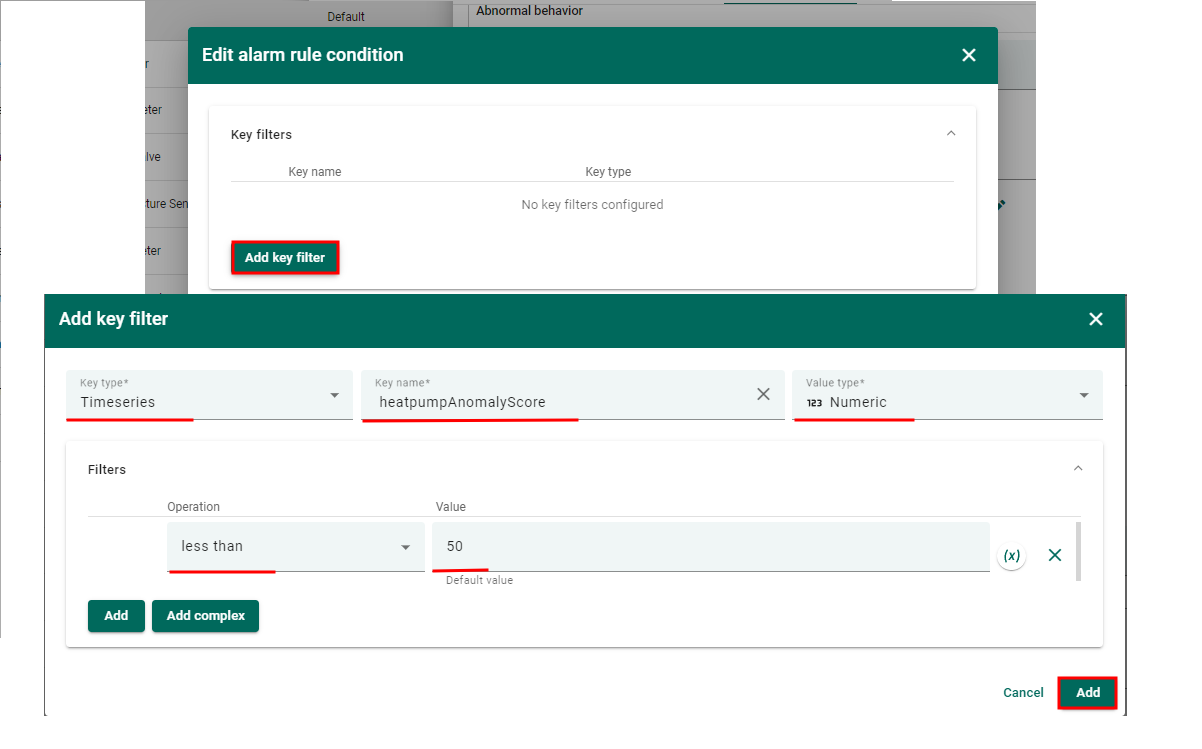The height and width of the screenshot is (749, 1202).
Task: Click the pencil edit icon behind dialog
Action: click(1001, 205)
